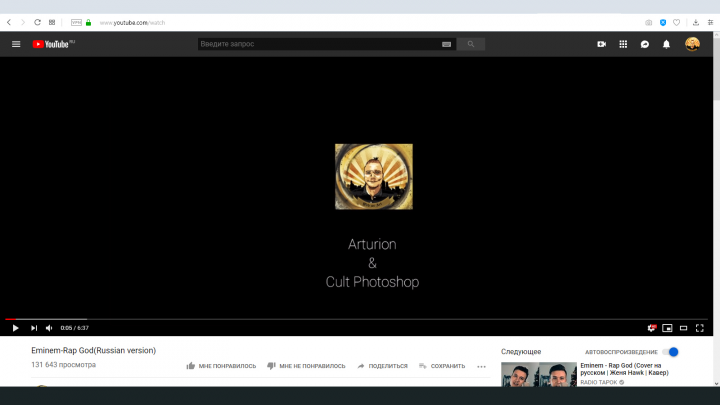Open Eminem - Rap God cover title link

[624, 369]
